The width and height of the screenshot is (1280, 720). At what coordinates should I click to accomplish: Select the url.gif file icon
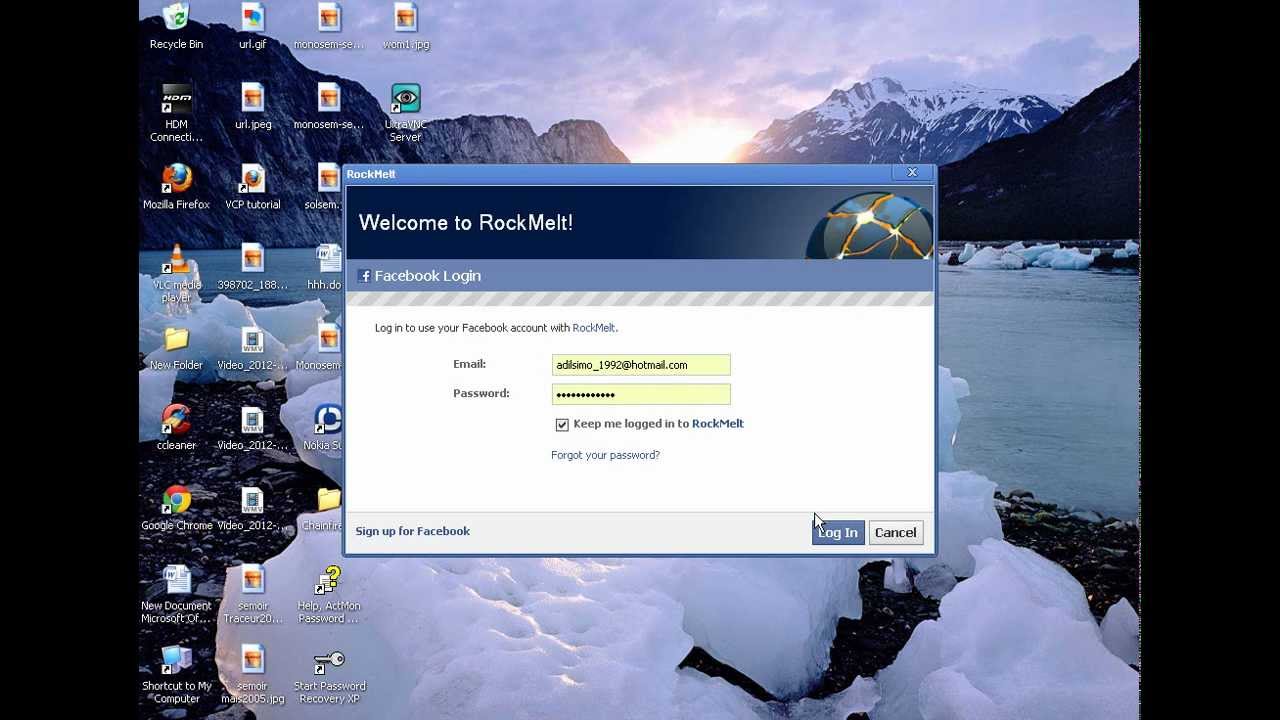(252, 26)
